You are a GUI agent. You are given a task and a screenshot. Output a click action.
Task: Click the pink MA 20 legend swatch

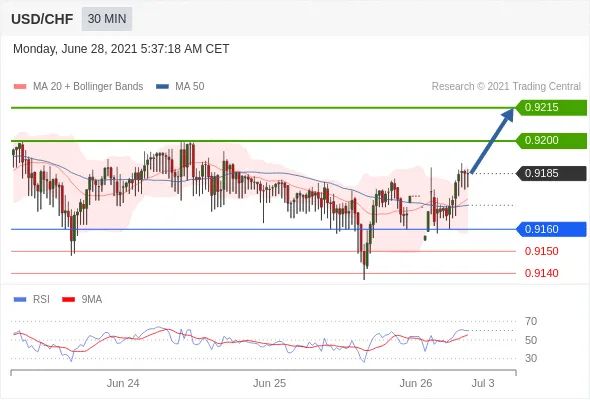pos(20,87)
